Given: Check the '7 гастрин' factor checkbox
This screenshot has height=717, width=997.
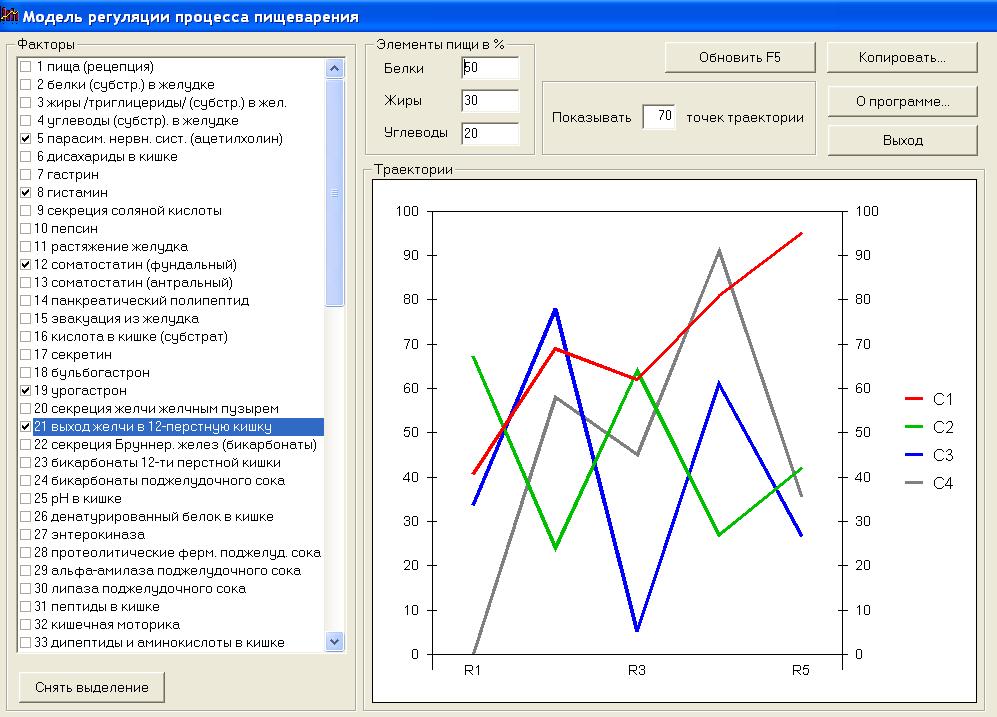Looking at the screenshot, I should (x=25, y=175).
